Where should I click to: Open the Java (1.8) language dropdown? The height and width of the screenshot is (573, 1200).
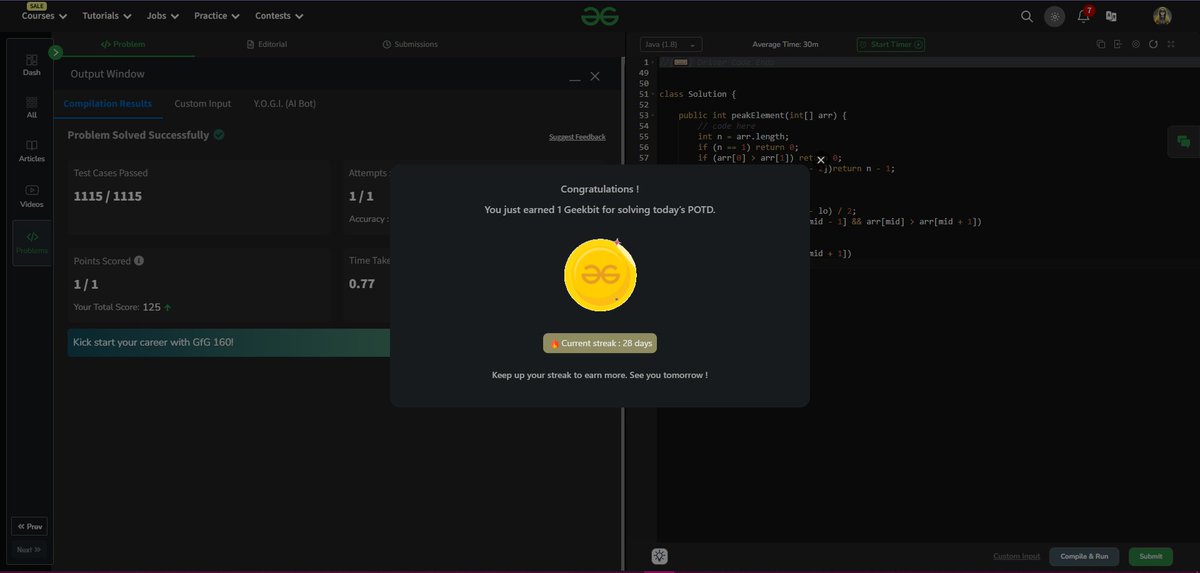point(671,45)
